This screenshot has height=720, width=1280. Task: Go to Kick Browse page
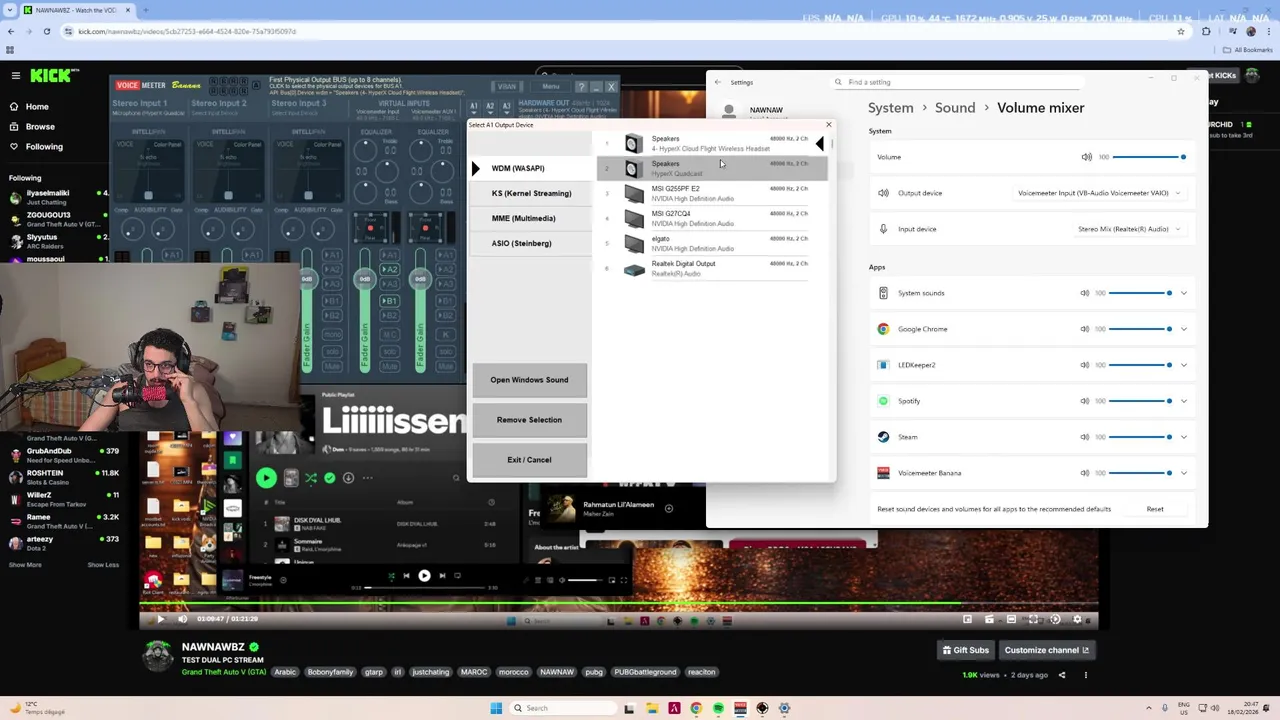pyautogui.click(x=40, y=127)
